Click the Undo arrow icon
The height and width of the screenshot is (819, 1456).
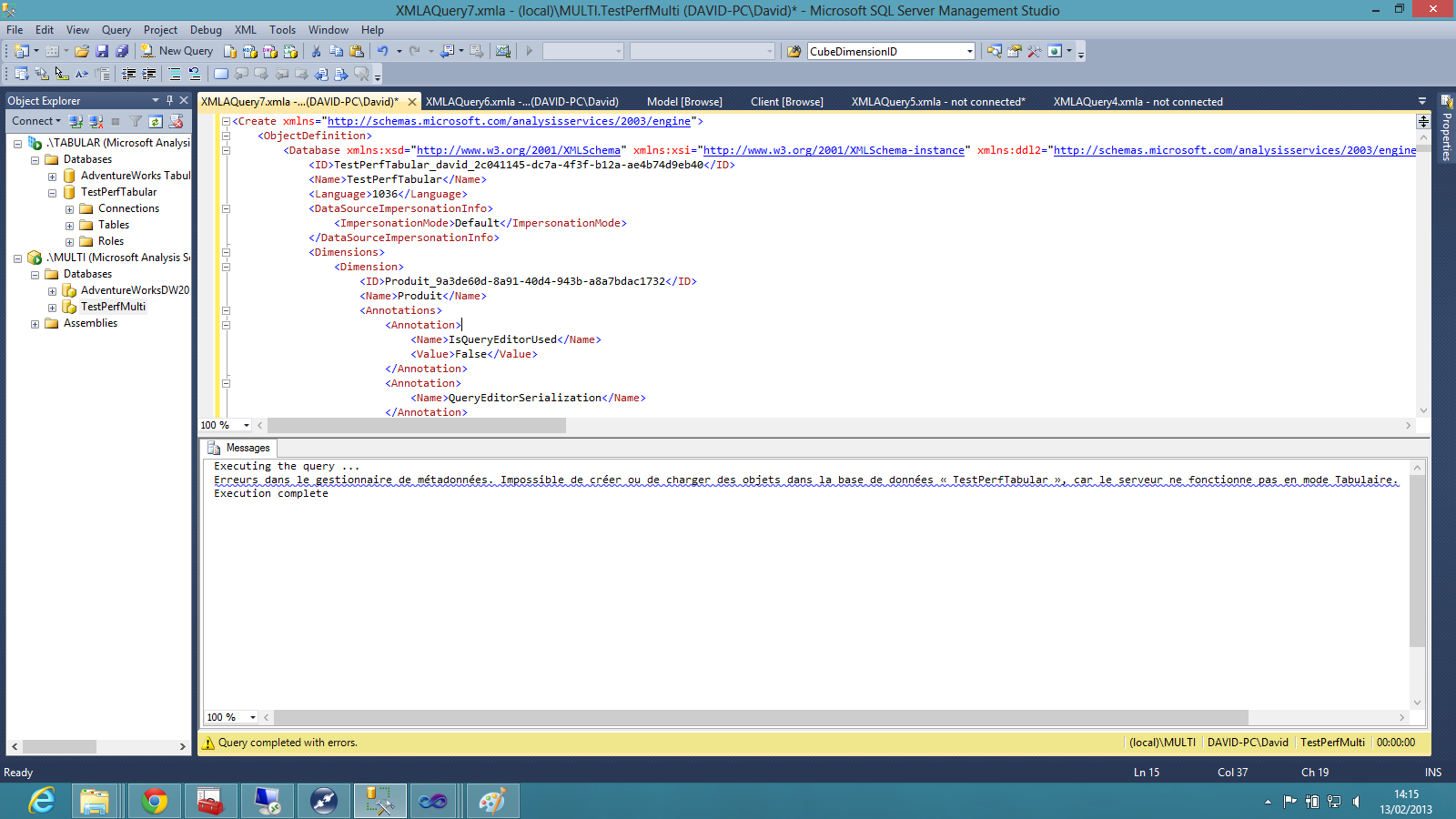(x=382, y=51)
